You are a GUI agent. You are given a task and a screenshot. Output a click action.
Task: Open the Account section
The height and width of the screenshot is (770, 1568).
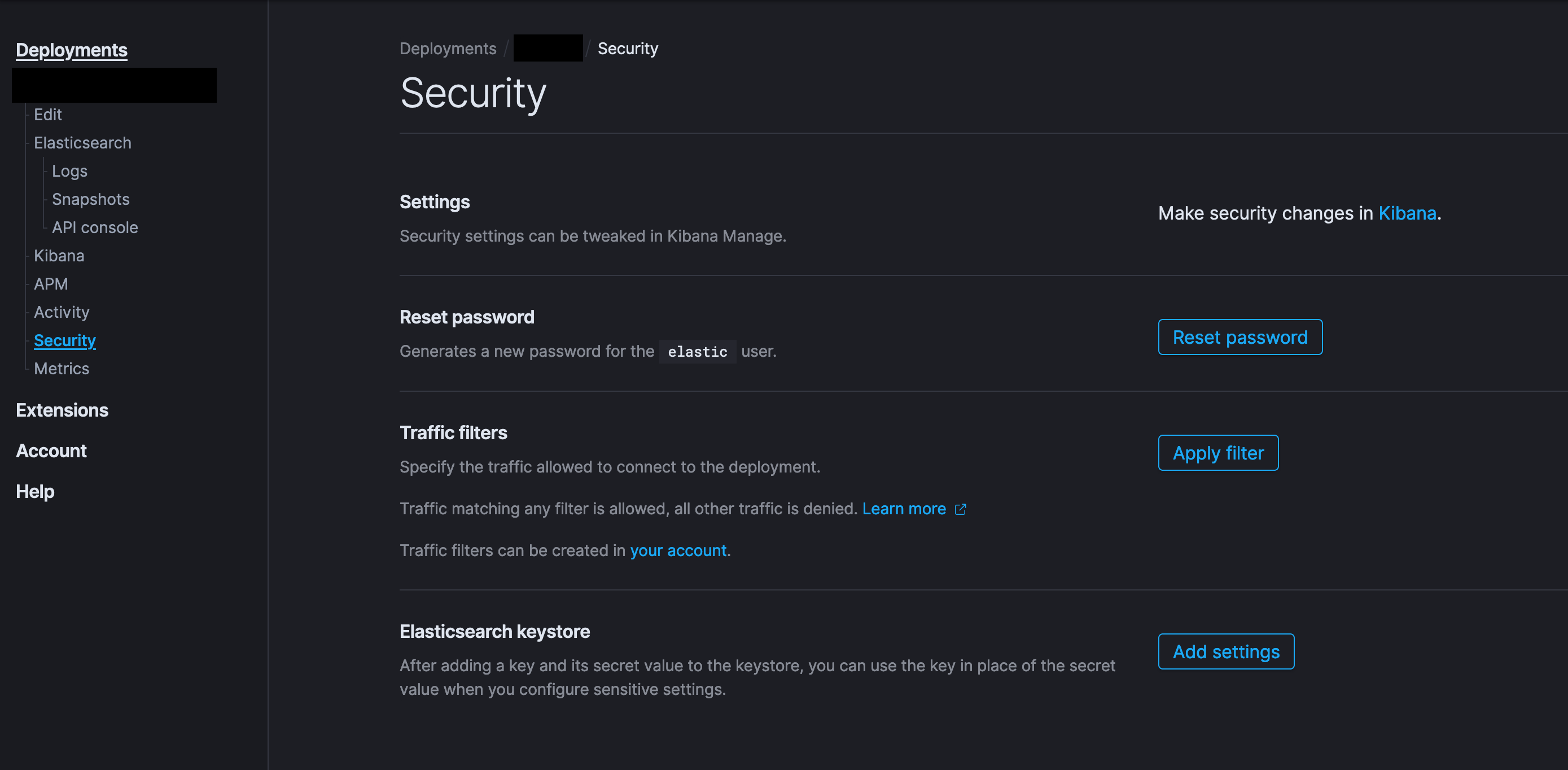click(51, 451)
